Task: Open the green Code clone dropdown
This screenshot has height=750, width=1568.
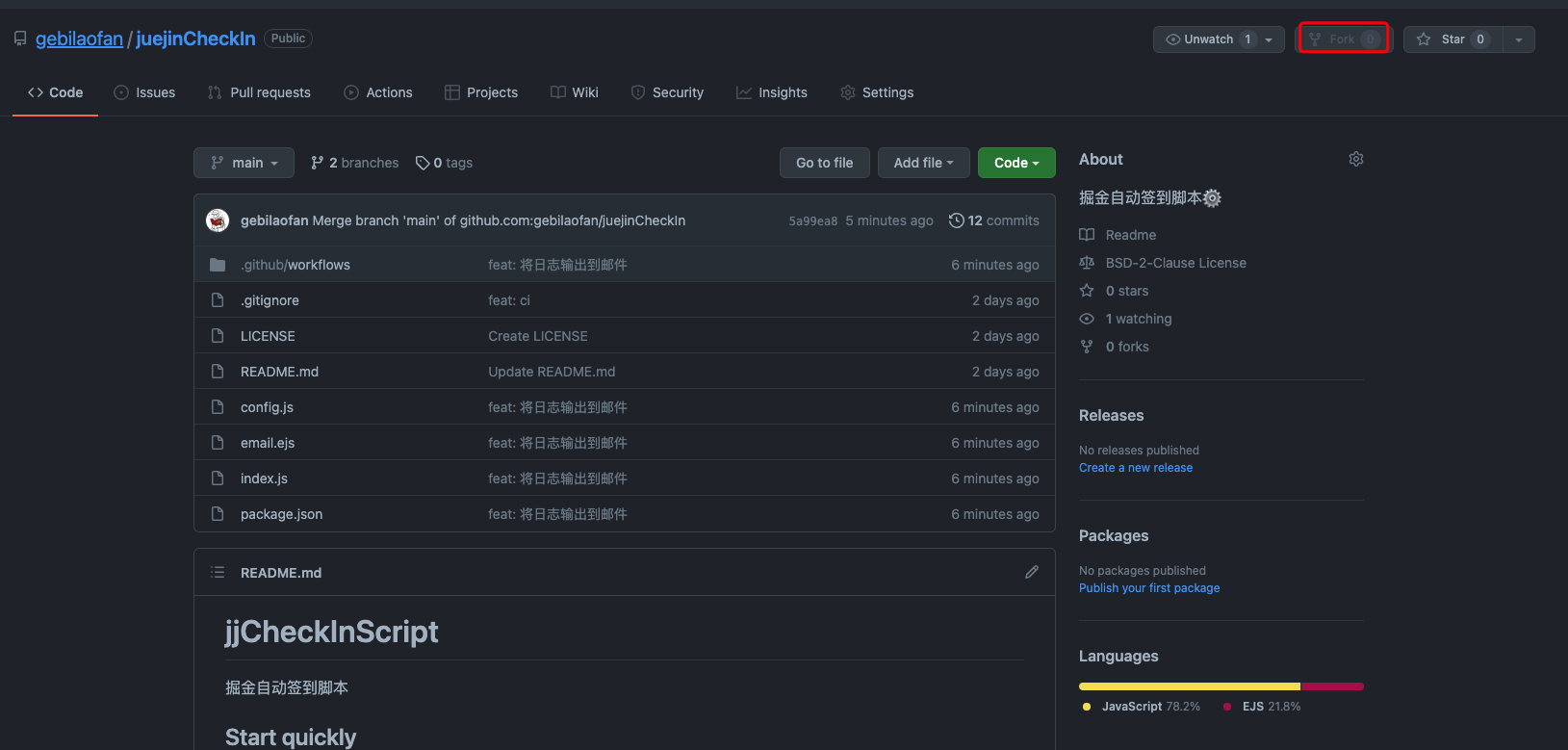Action: [x=1016, y=163]
